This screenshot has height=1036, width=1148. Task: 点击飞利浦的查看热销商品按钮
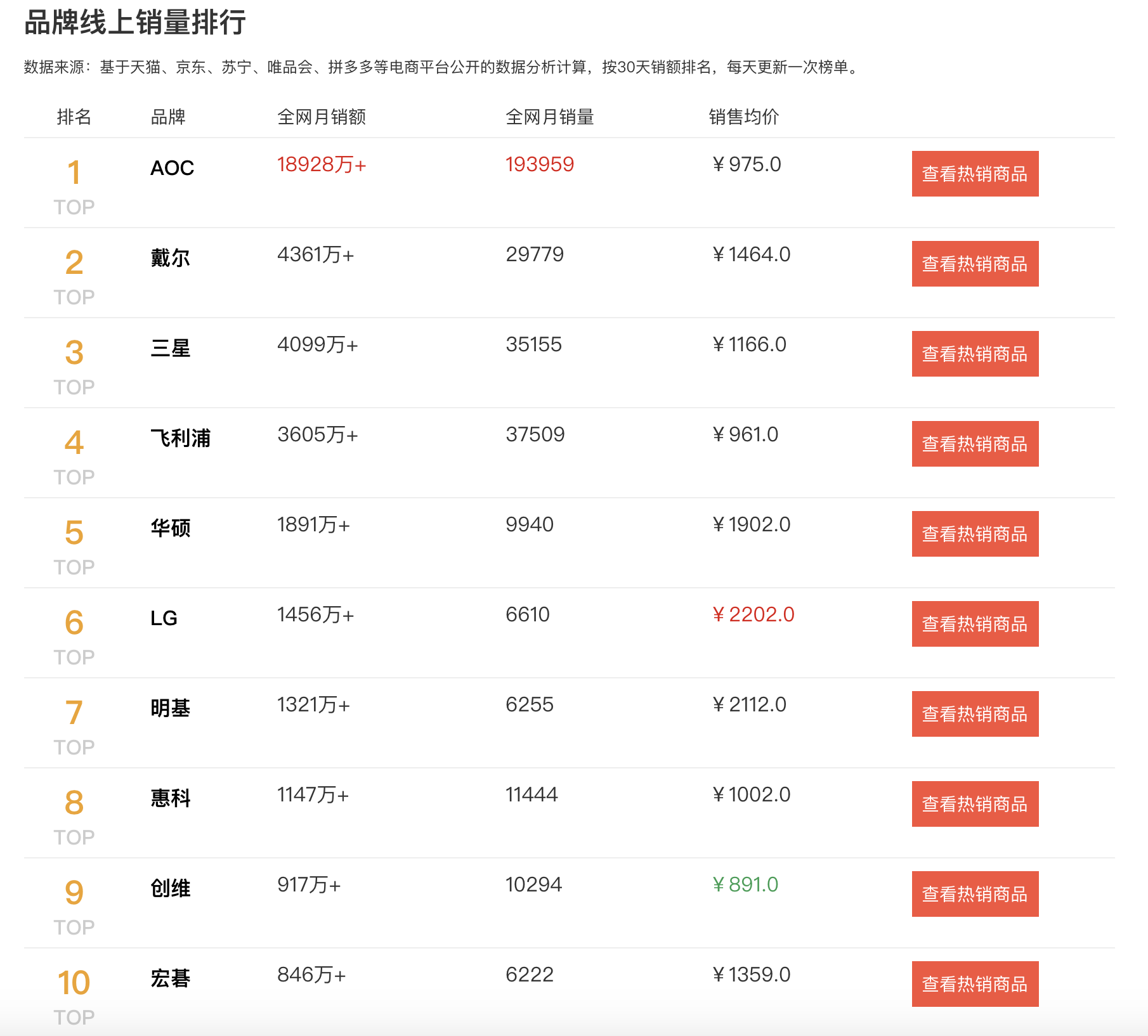click(x=975, y=444)
